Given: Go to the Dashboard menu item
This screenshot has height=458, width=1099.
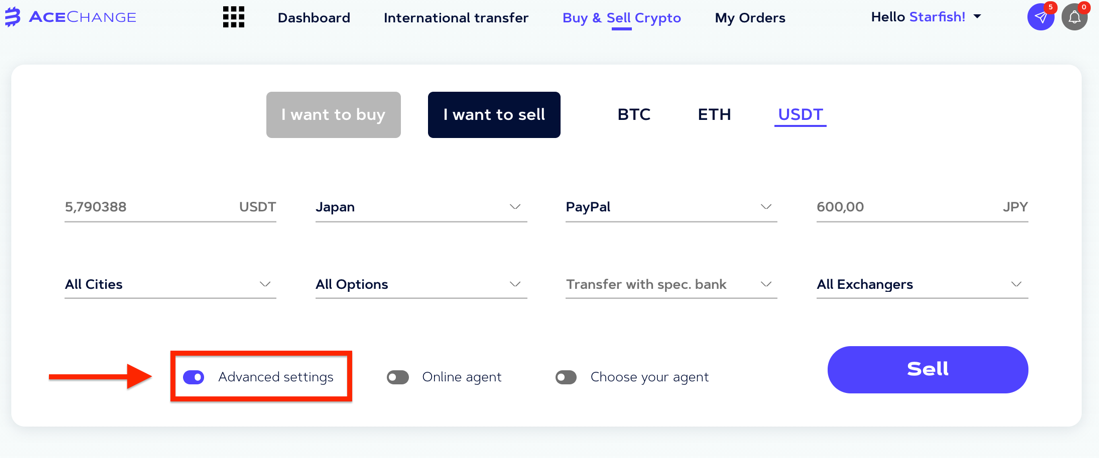Looking at the screenshot, I should point(314,18).
